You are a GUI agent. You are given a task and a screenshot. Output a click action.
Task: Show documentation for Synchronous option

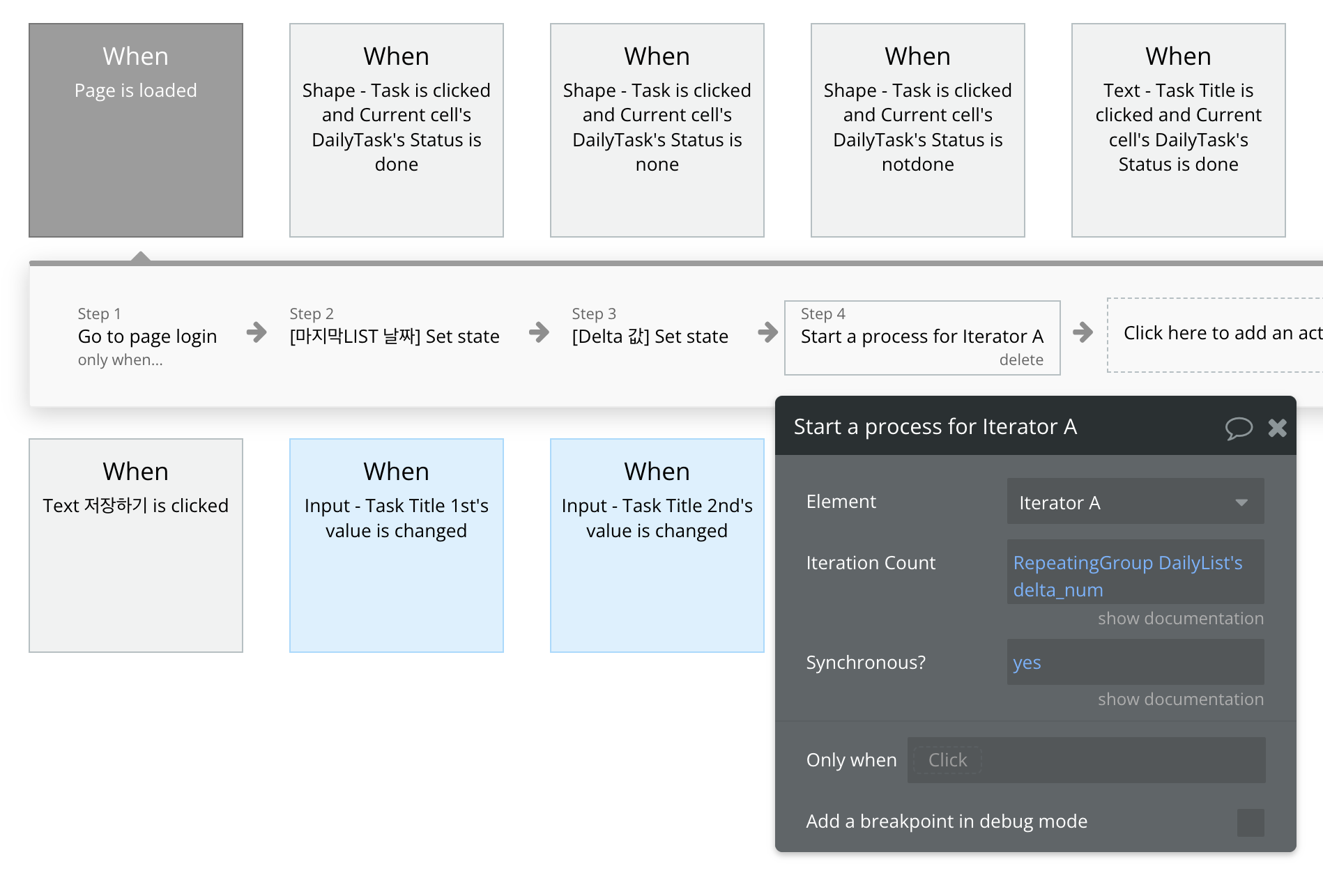(x=1180, y=700)
